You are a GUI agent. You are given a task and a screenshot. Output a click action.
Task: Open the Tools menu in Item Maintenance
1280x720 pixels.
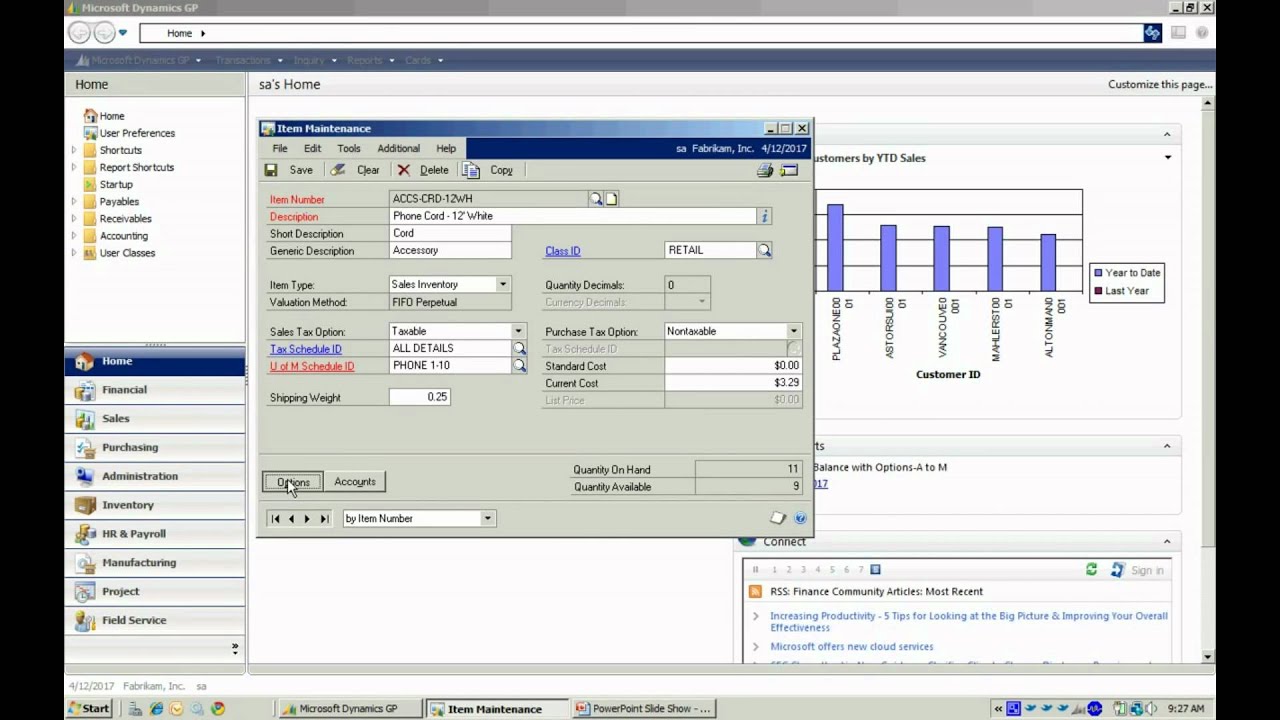(x=348, y=148)
